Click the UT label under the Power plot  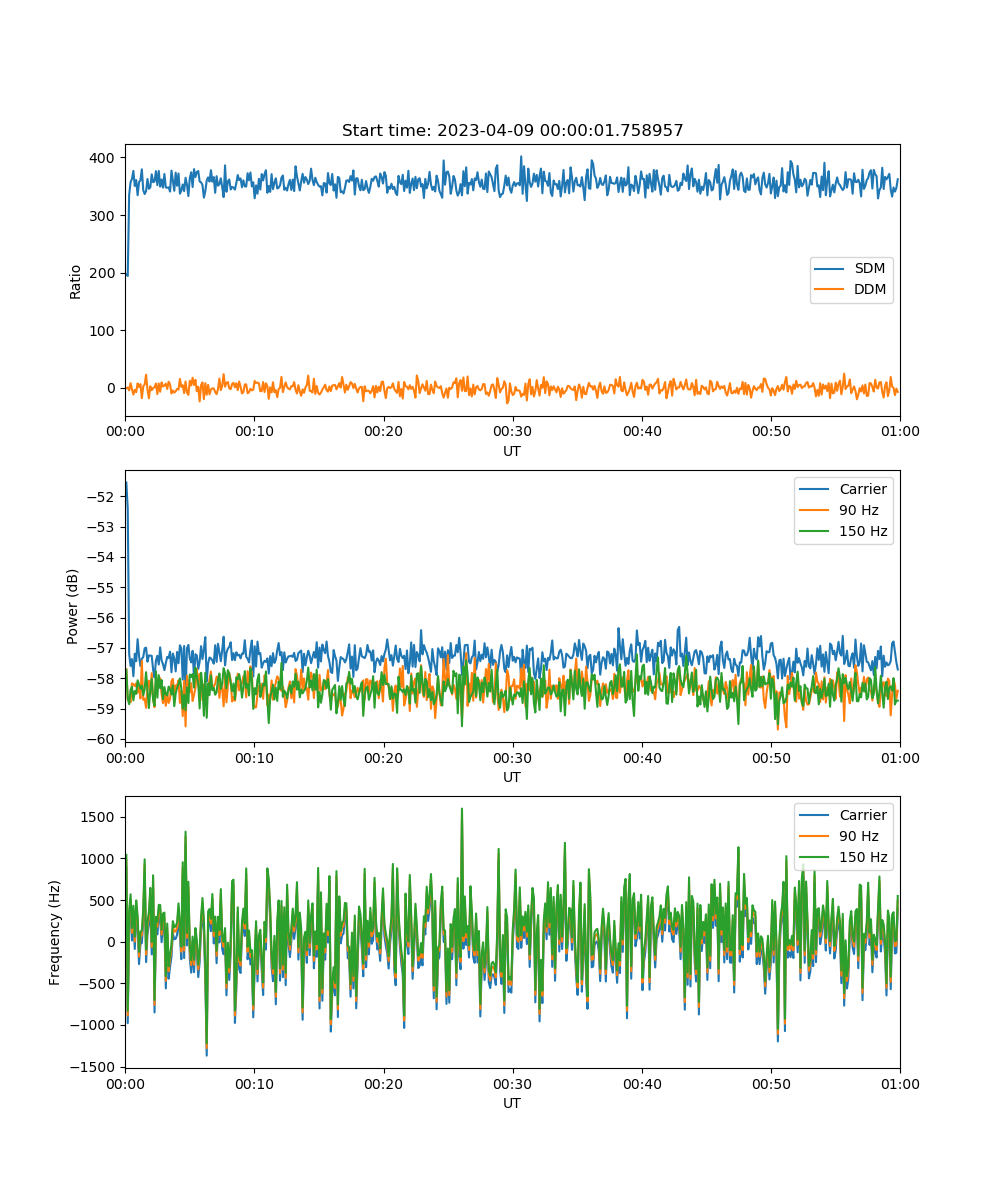(512, 777)
